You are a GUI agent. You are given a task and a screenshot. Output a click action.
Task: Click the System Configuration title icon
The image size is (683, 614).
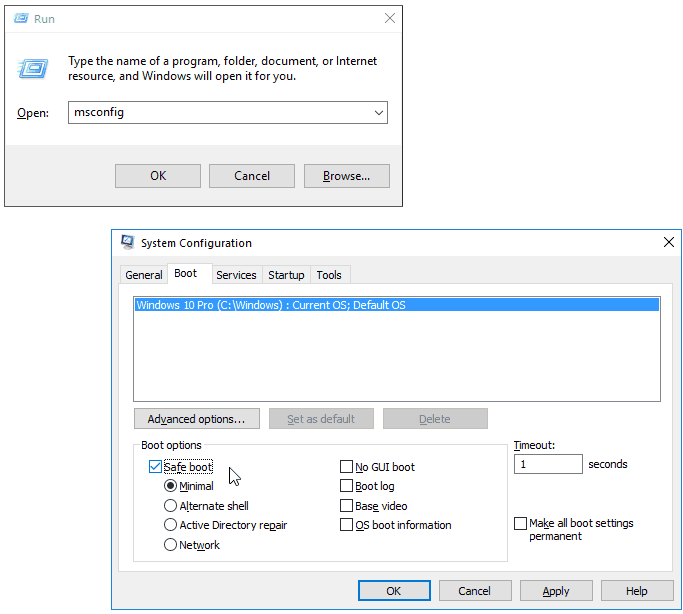coord(128,242)
